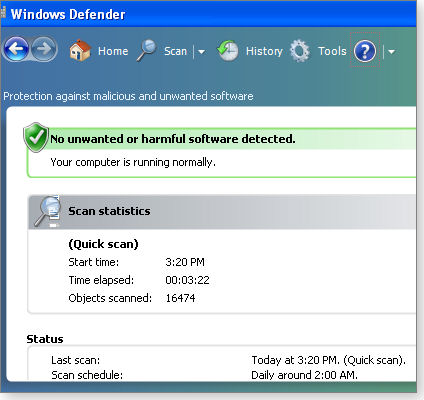
Task: Click the 'Windows Defender' window title
Action: [68, 14]
